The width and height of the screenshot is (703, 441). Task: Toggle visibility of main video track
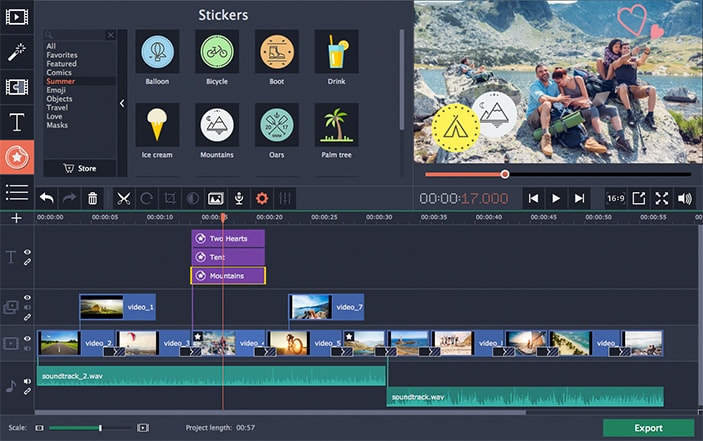pos(27,339)
